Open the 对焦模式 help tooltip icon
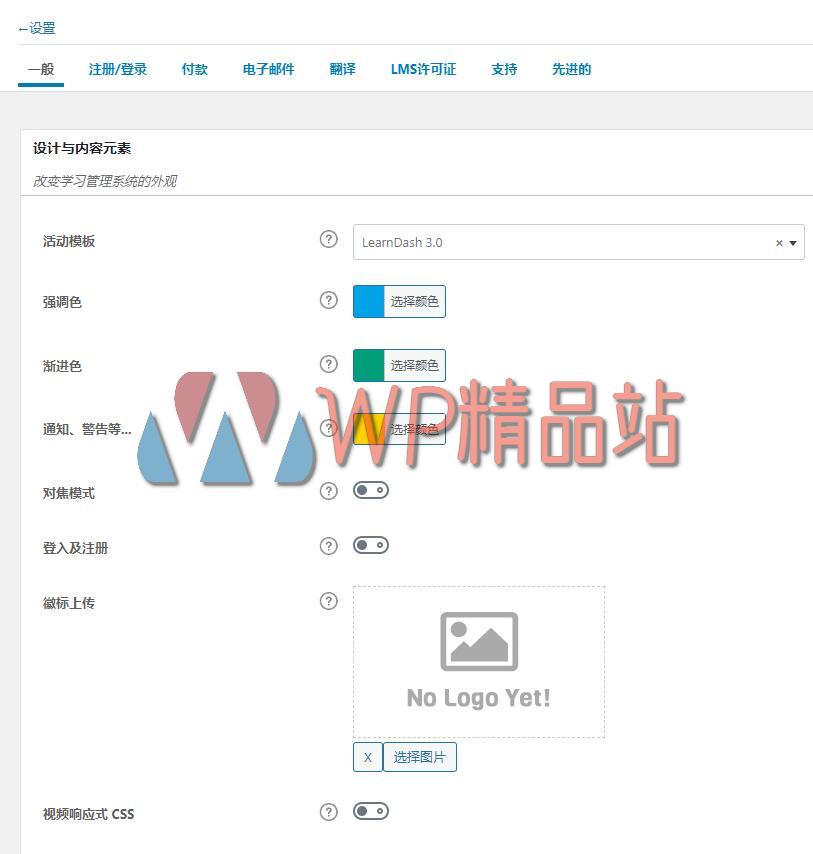The height and width of the screenshot is (854, 813). pos(328,489)
